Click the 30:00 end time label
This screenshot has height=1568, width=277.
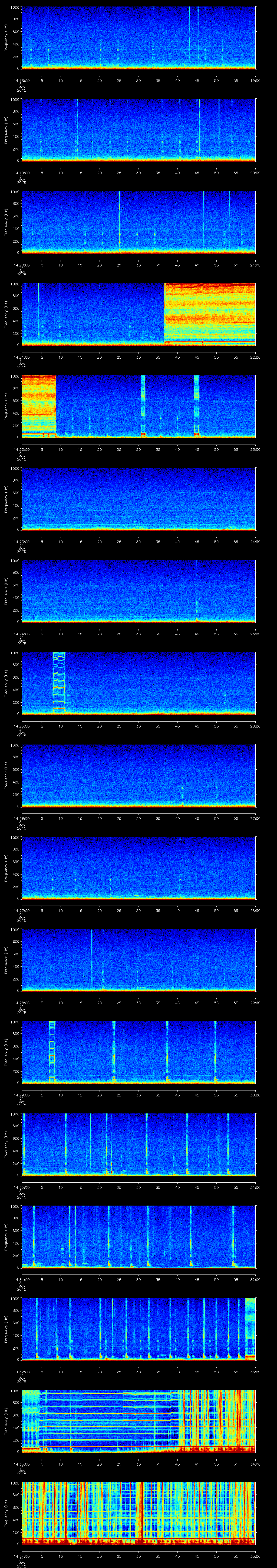[x=256, y=1095]
